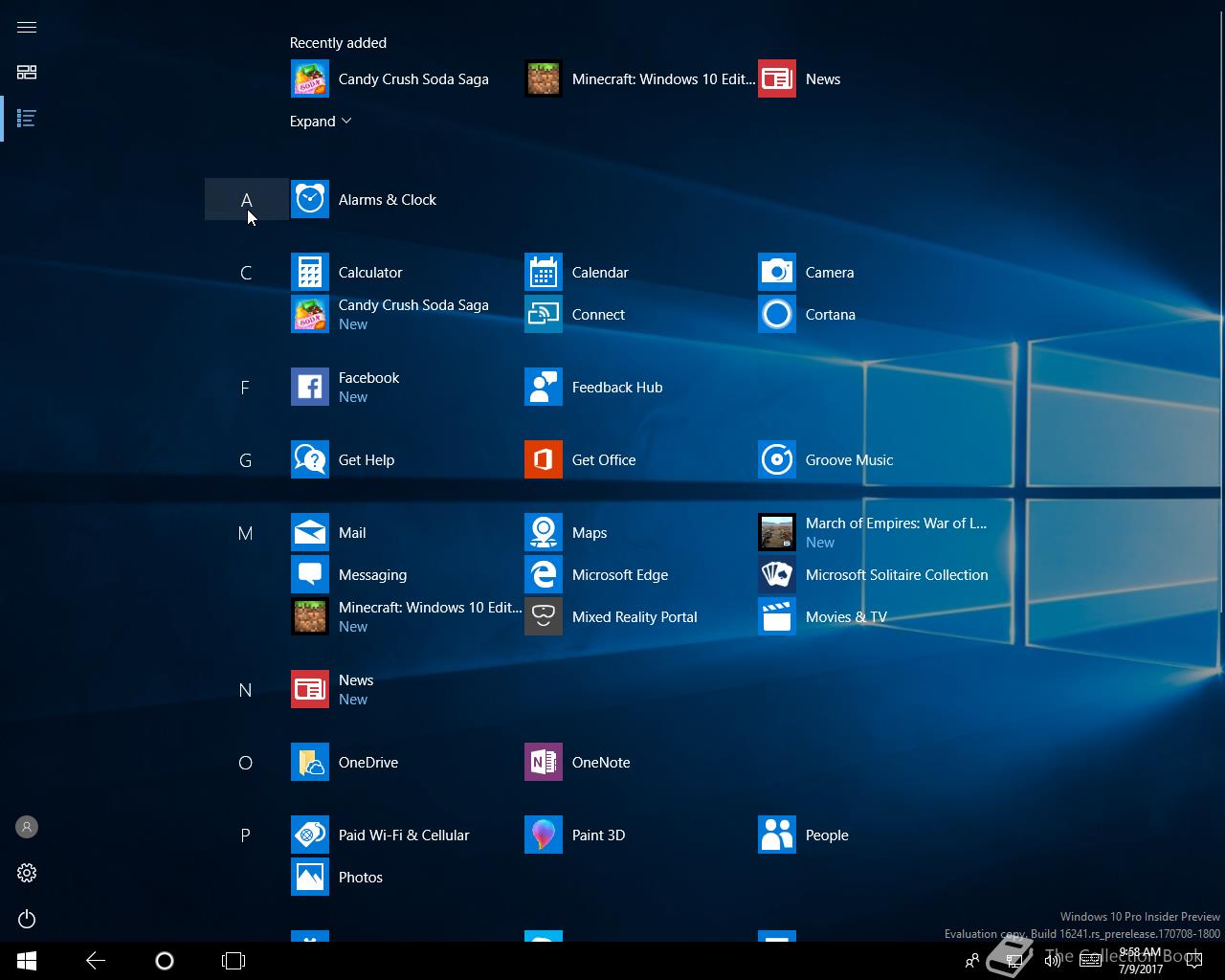
Task: Launch Minecraft under the M section
Action: point(405,616)
